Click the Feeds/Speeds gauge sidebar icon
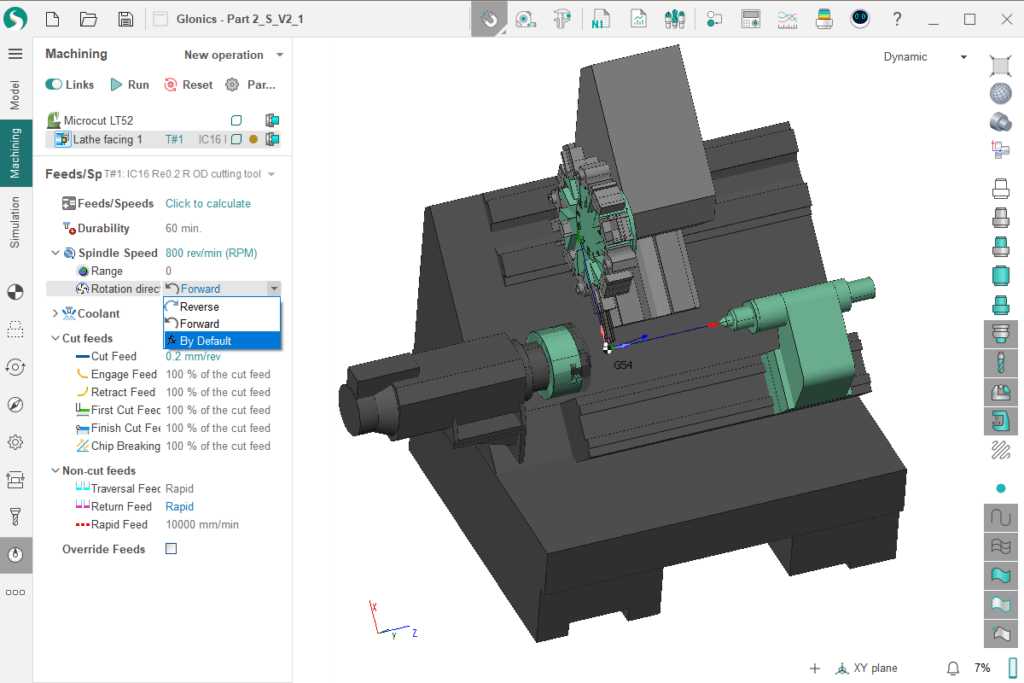 click(15, 554)
